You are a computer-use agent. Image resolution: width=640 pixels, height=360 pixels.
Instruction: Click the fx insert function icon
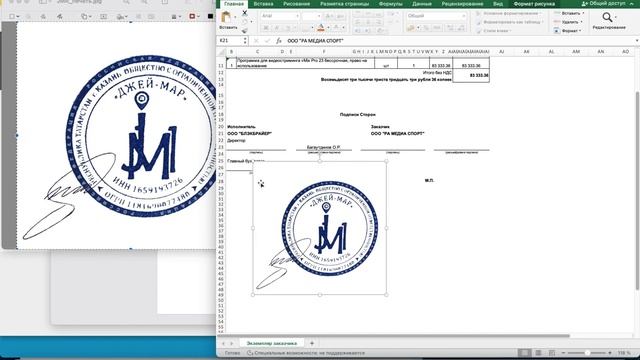pyautogui.click(x=279, y=41)
